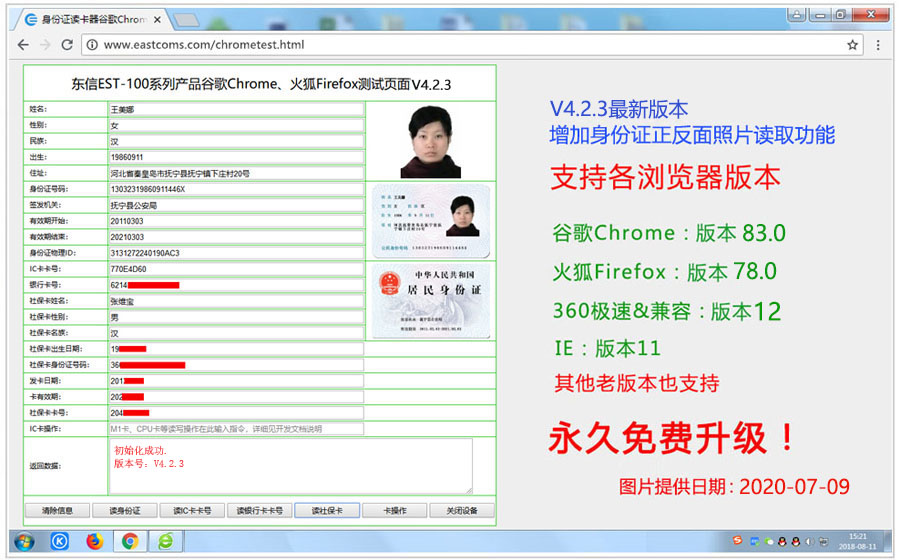
Task: Close the 身份证读卡器 browser tab
Action: [157, 20]
